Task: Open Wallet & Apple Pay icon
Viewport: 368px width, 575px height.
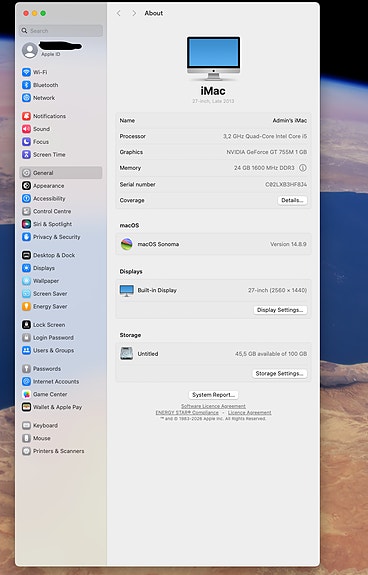Action: tap(26, 407)
